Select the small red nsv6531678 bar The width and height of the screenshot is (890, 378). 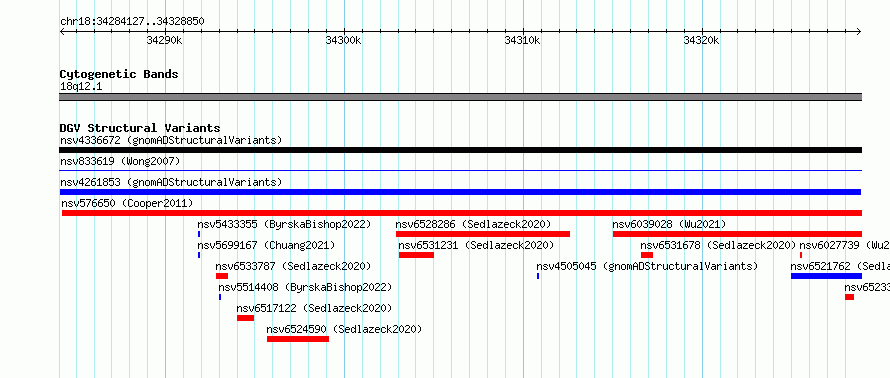coord(647,255)
